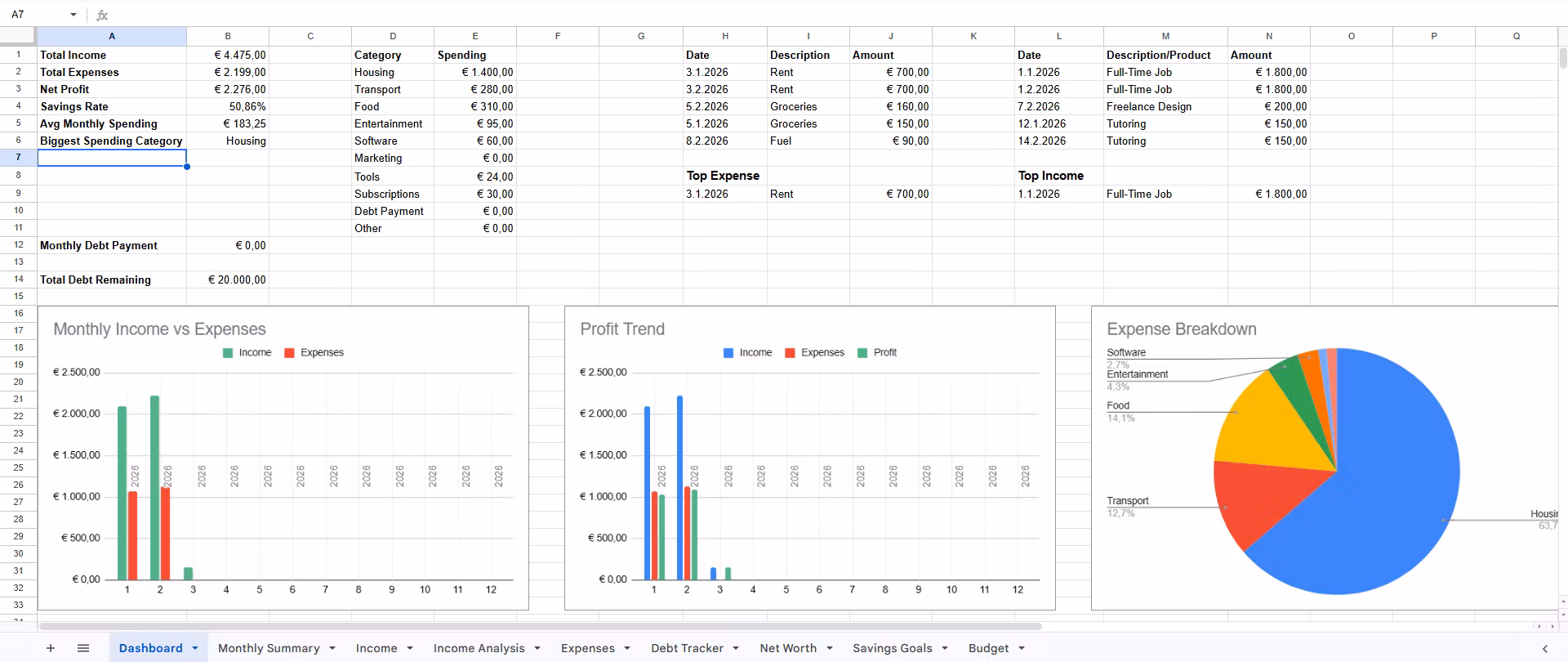This screenshot has width=1568, height=662.
Task: Select row 12 header
Action: 18,244
